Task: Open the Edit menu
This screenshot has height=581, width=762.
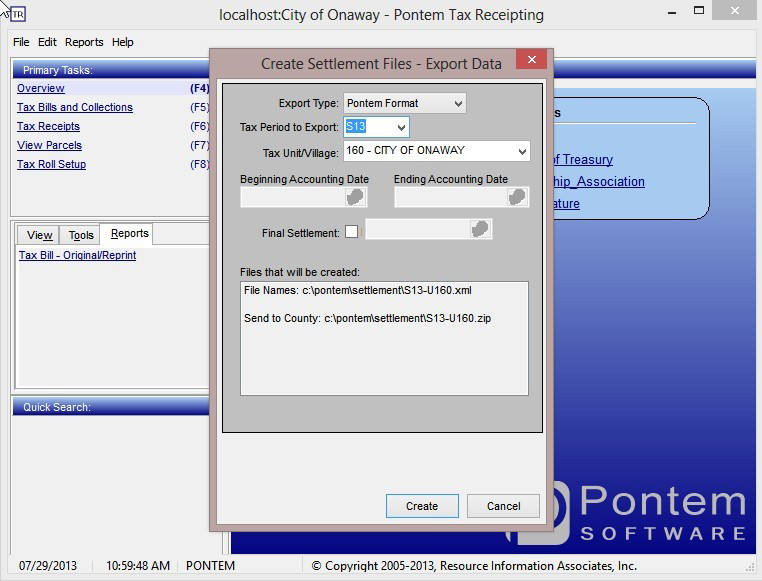Action: (47, 42)
